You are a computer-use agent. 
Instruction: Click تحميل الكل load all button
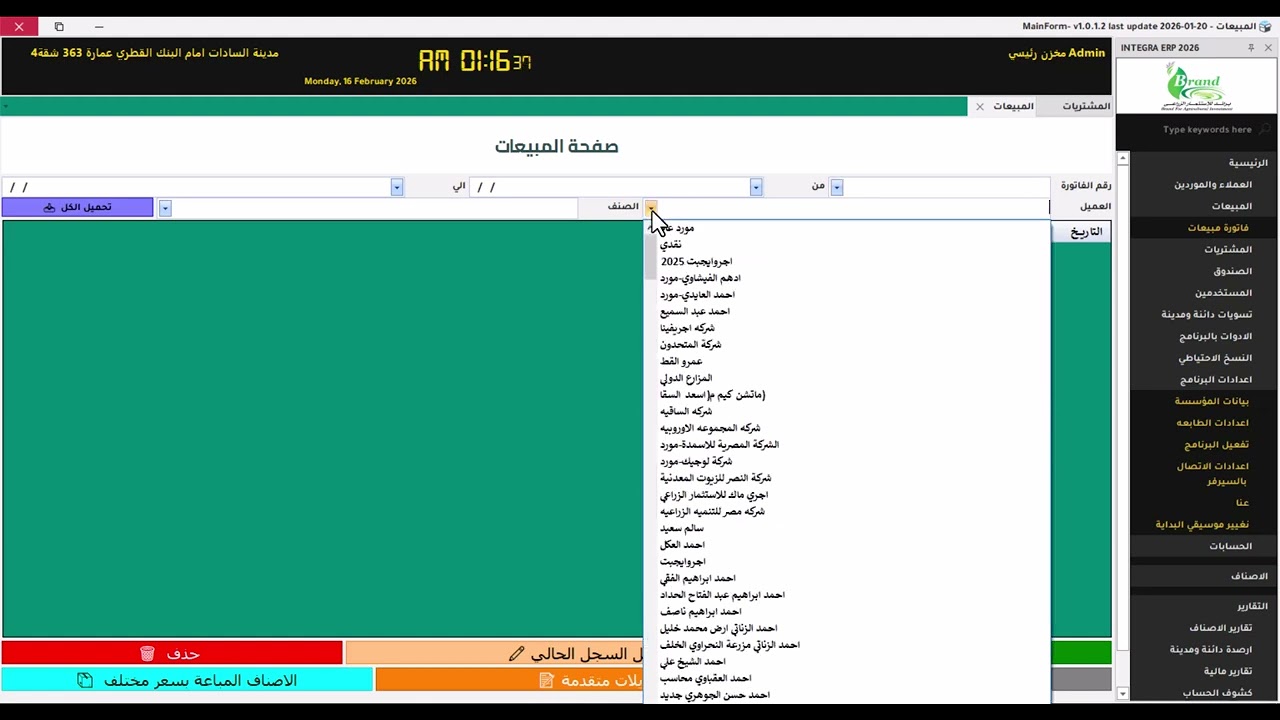(78, 207)
